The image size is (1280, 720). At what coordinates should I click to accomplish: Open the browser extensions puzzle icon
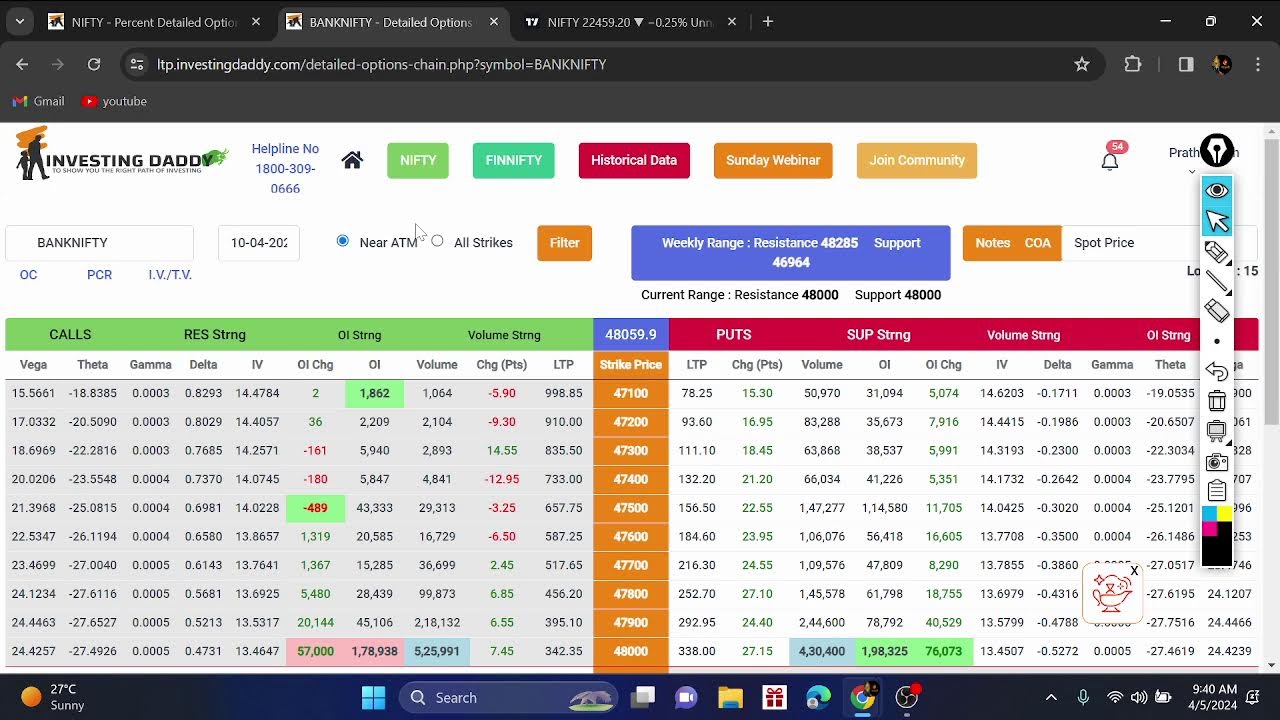[x=1133, y=64]
